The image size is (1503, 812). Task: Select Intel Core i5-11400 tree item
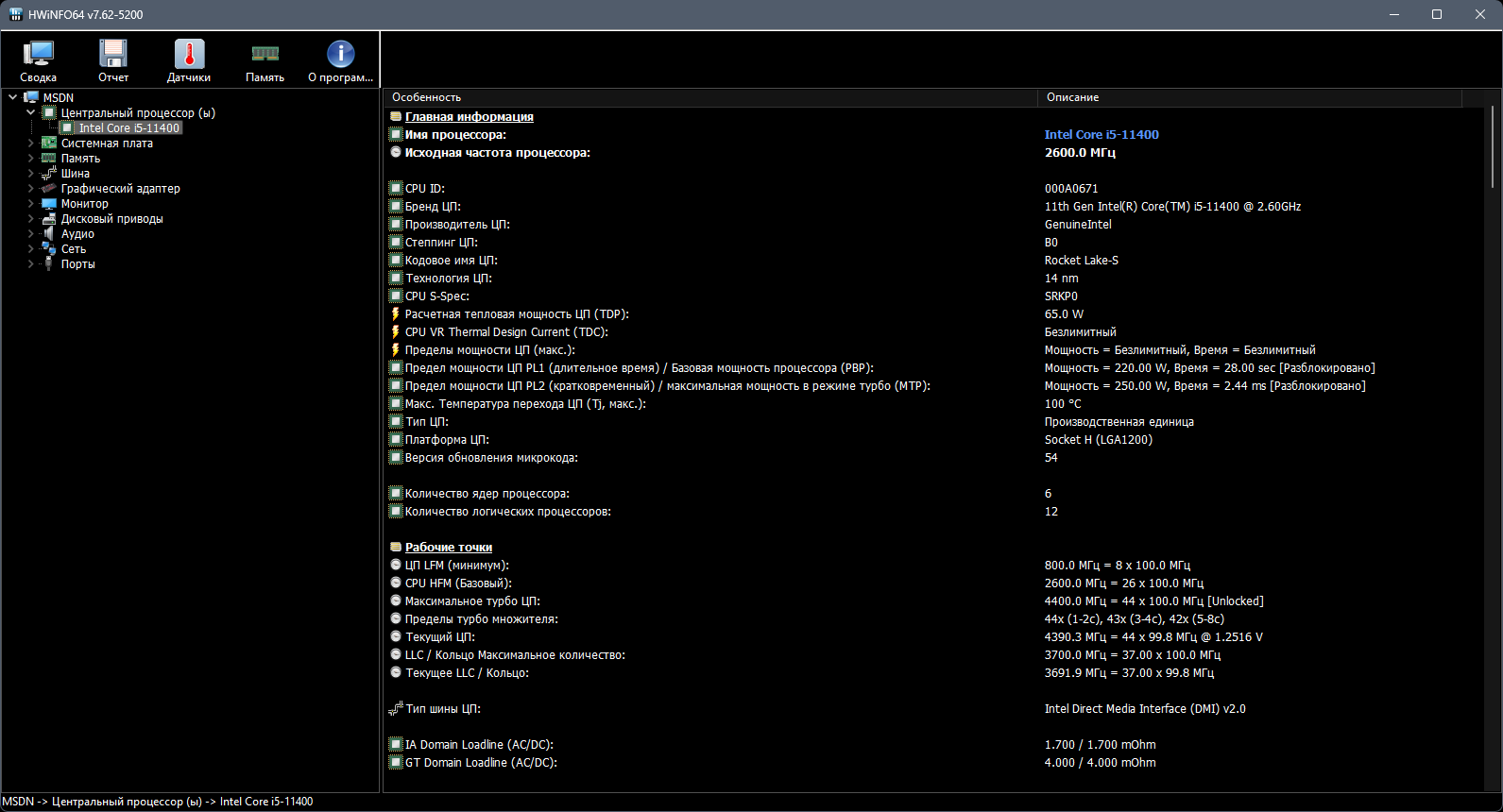pos(128,128)
